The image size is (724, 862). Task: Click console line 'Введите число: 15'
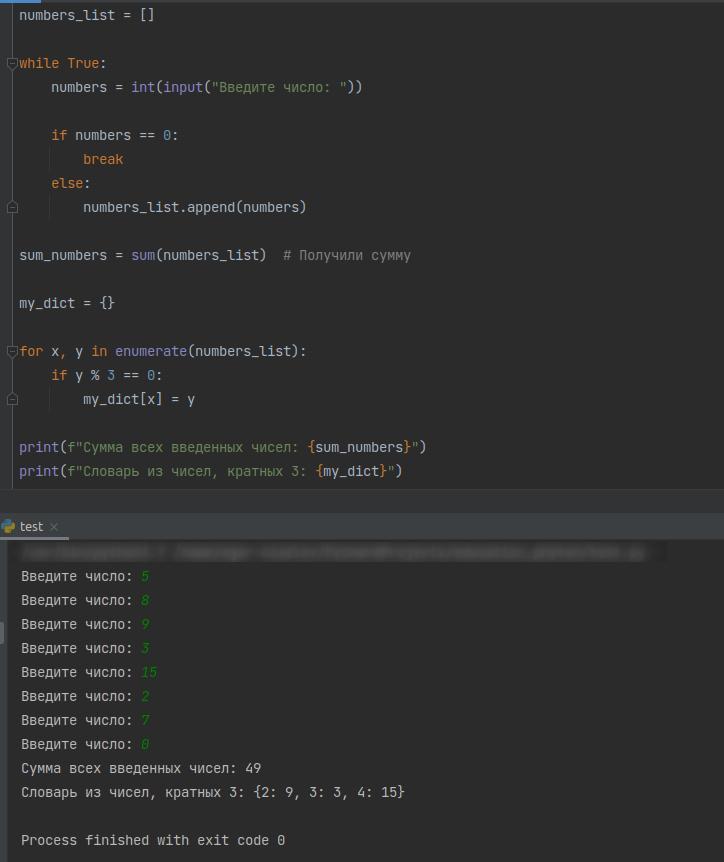click(x=89, y=672)
